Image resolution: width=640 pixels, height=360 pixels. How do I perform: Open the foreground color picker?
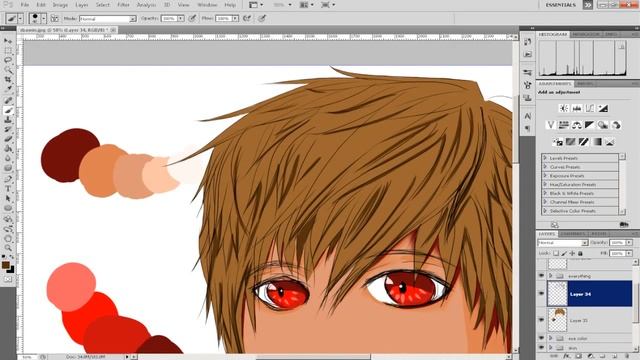pyautogui.click(x=5, y=265)
